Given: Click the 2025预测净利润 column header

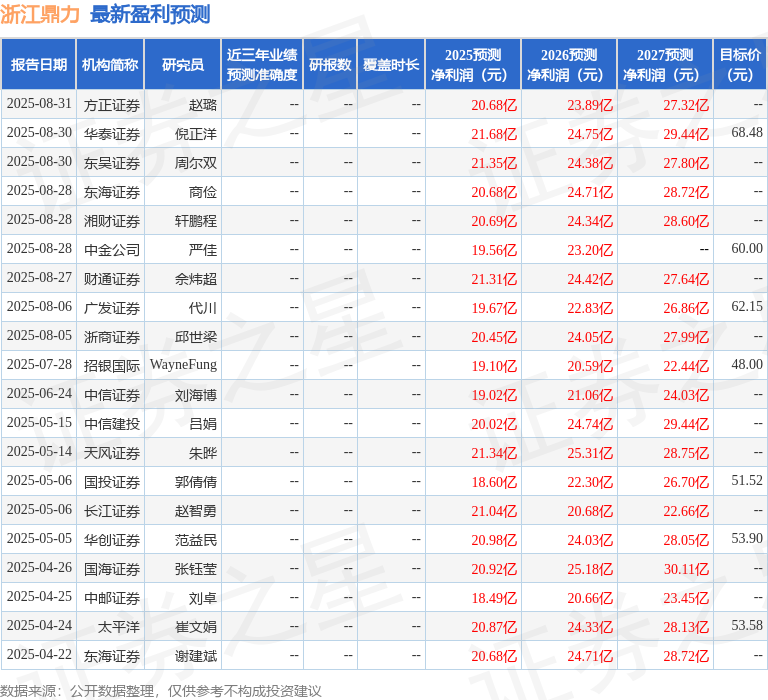Looking at the screenshot, I should coord(473,65).
